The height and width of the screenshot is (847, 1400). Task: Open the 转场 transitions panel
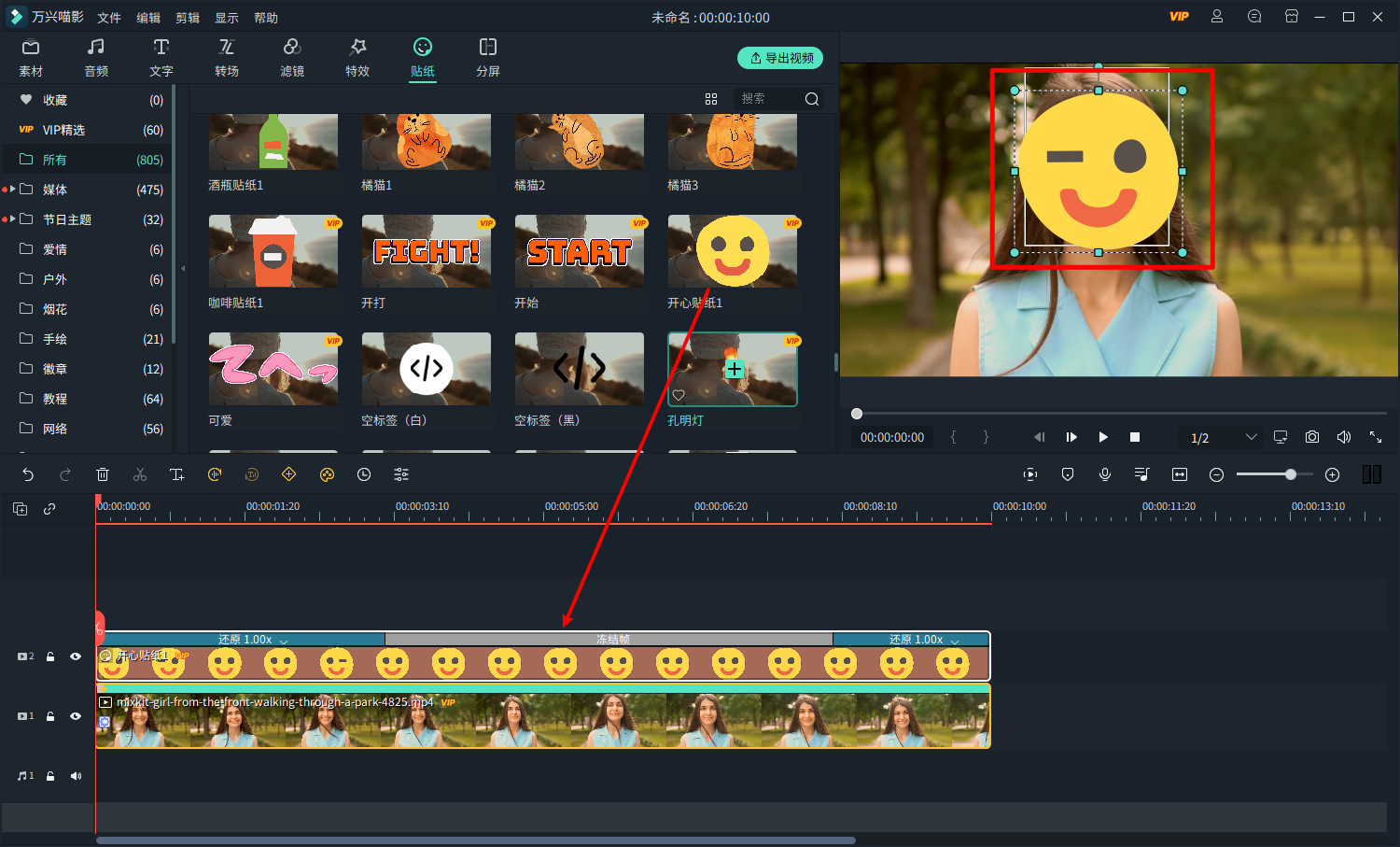click(x=227, y=57)
